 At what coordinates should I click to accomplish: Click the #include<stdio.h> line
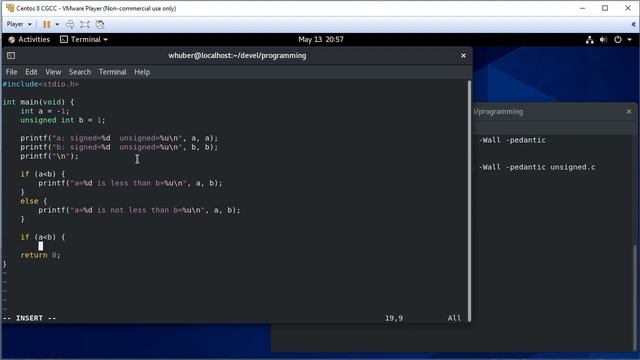tap(40, 84)
